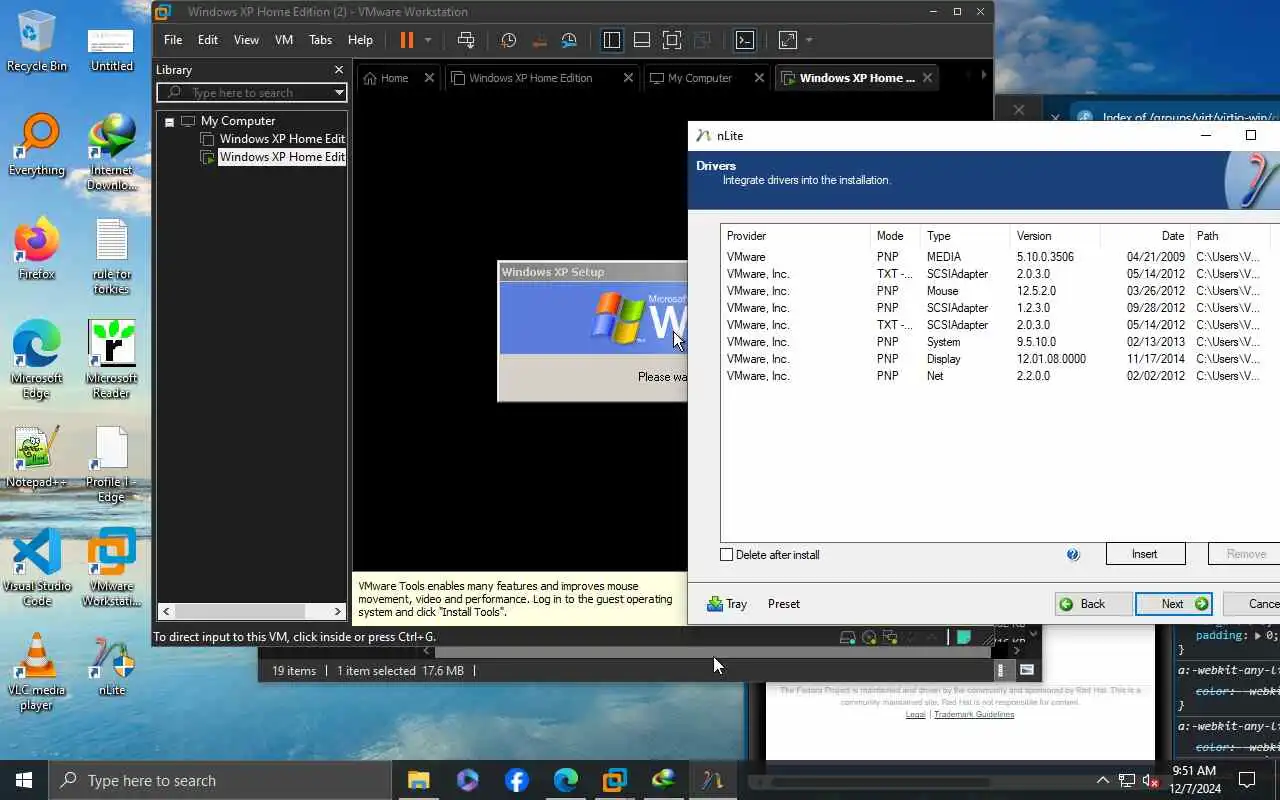Click the network adapter status icon

click(890, 637)
